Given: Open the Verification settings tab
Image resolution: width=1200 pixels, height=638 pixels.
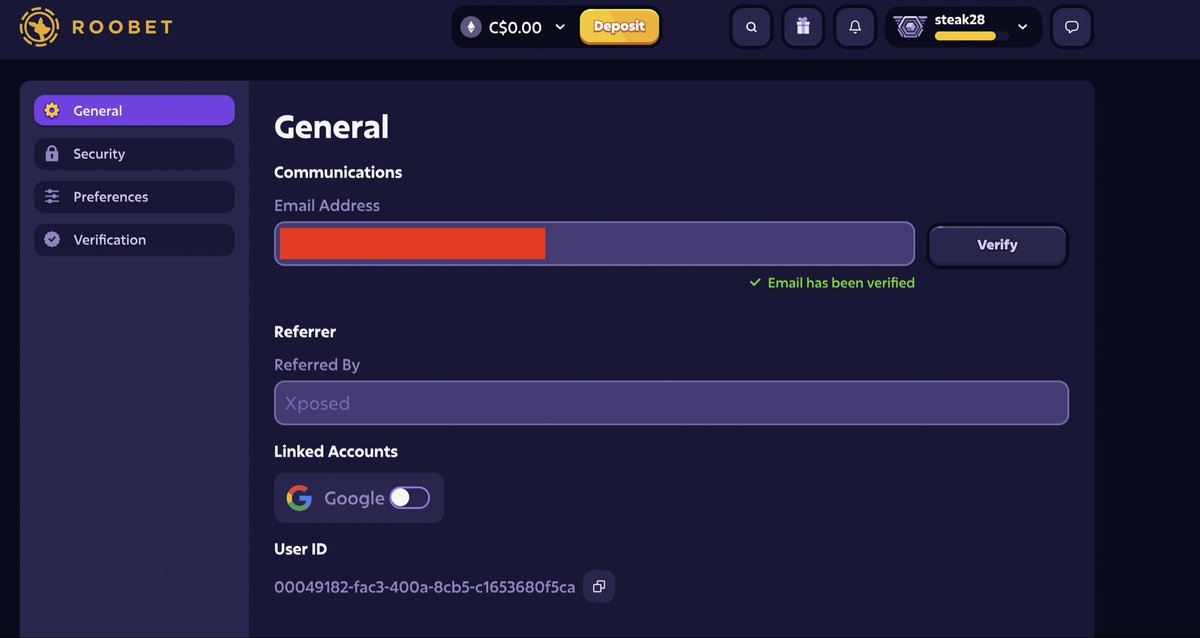Looking at the screenshot, I should [134, 240].
